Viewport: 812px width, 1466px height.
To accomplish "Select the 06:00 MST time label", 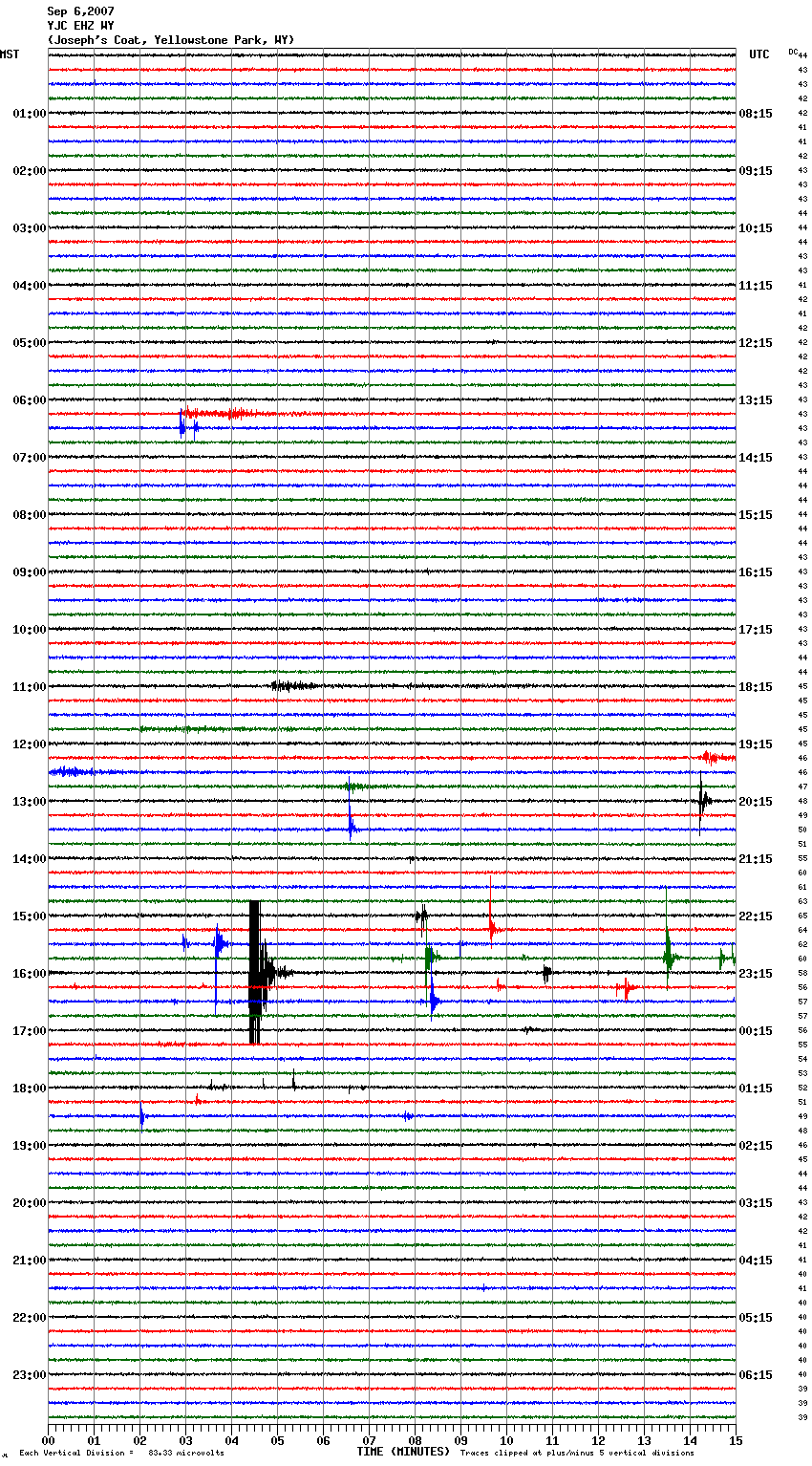I will click(29, 400).
